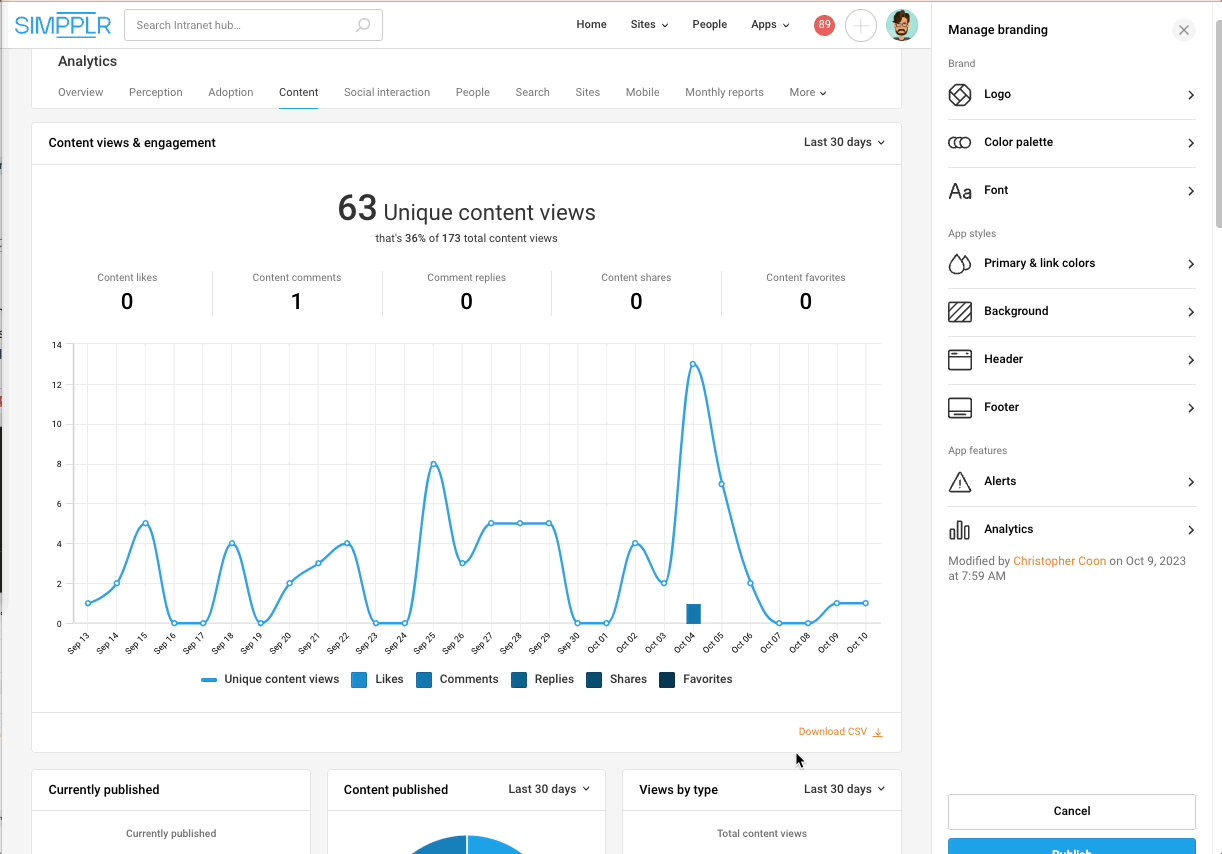Expand the Font settings chevron
Viewport: 1222px width, 854px height.
(x=1191, y=191)
